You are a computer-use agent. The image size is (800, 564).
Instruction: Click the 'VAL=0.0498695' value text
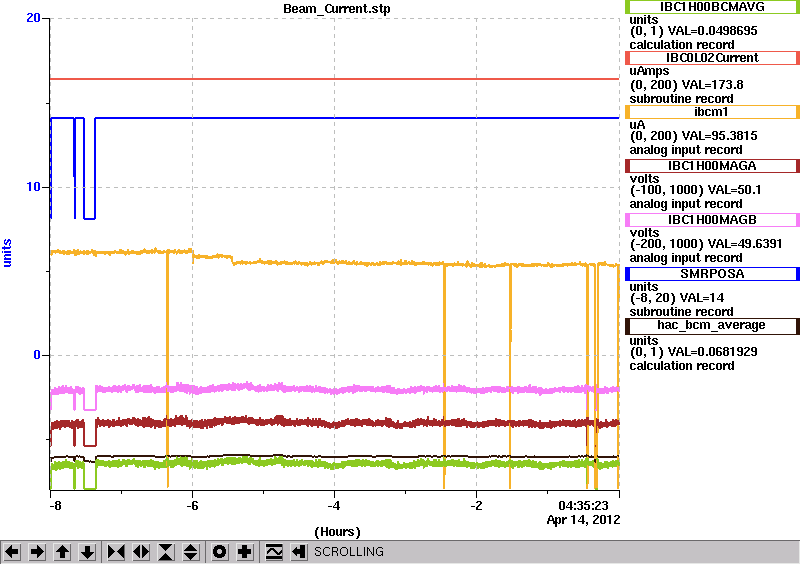coord(713,31)
